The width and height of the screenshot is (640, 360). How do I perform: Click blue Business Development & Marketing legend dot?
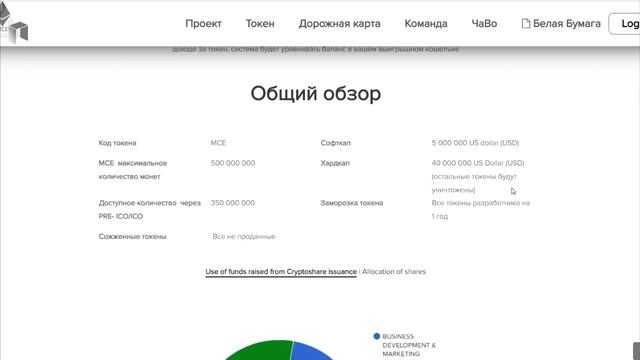(376, 336)
